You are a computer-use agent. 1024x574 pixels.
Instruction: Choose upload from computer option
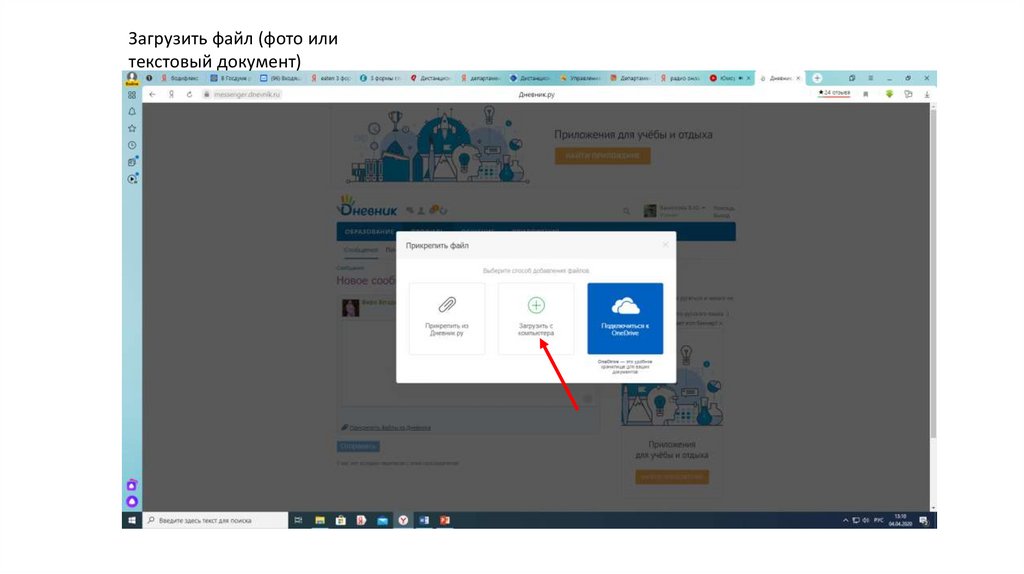pyautogui.click(x=536, y=319)
